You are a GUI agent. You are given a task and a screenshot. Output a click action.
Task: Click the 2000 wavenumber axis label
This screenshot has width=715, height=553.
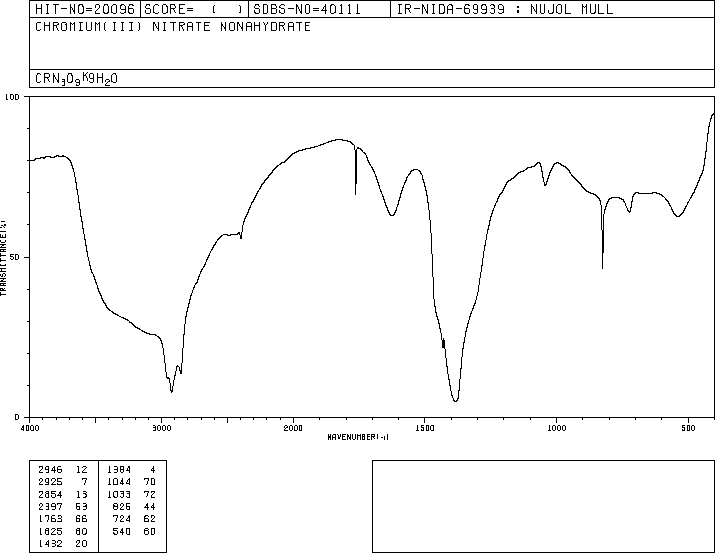coord(293,428)
